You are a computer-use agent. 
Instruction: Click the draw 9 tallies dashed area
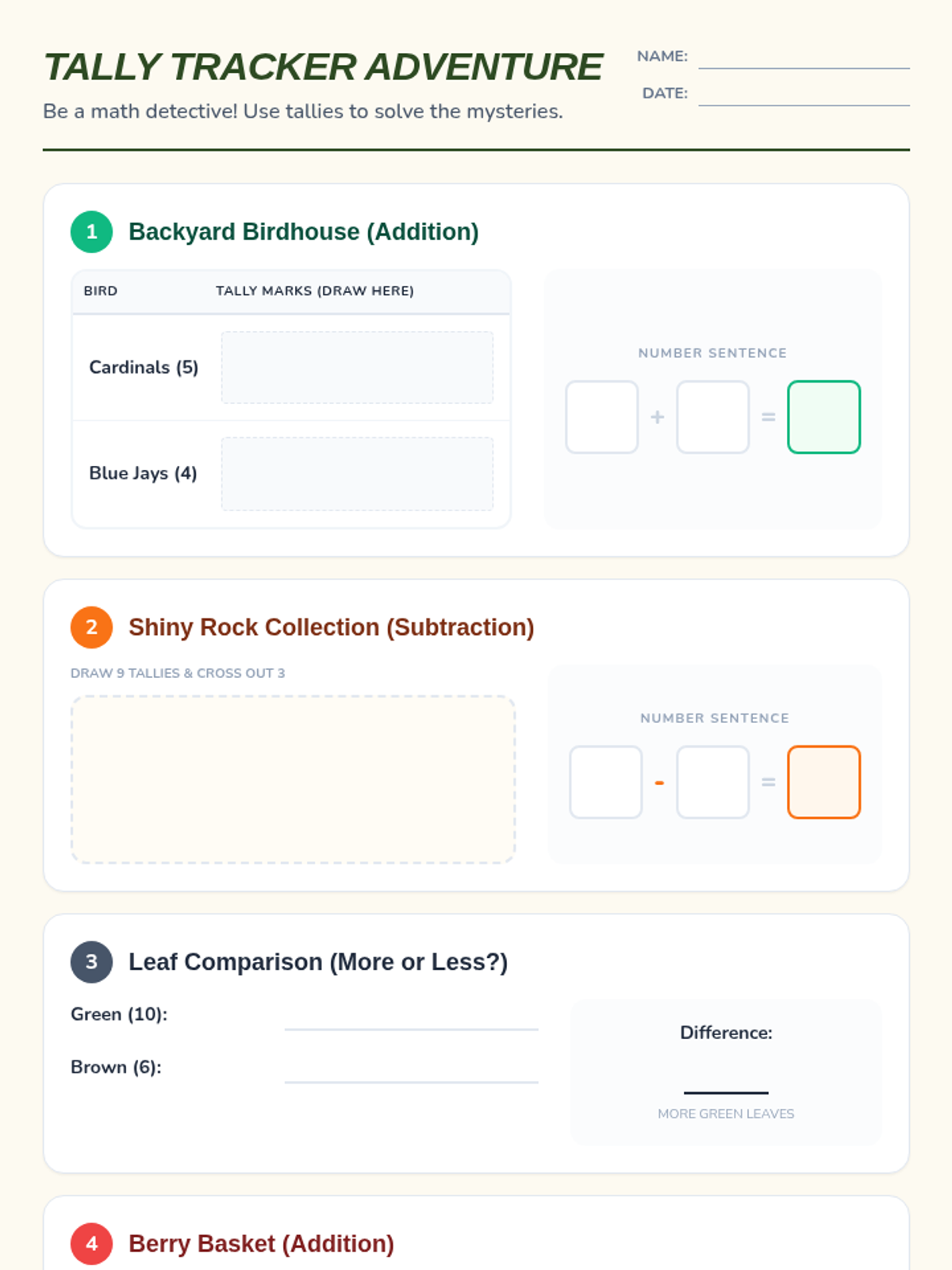click(293, 779)
